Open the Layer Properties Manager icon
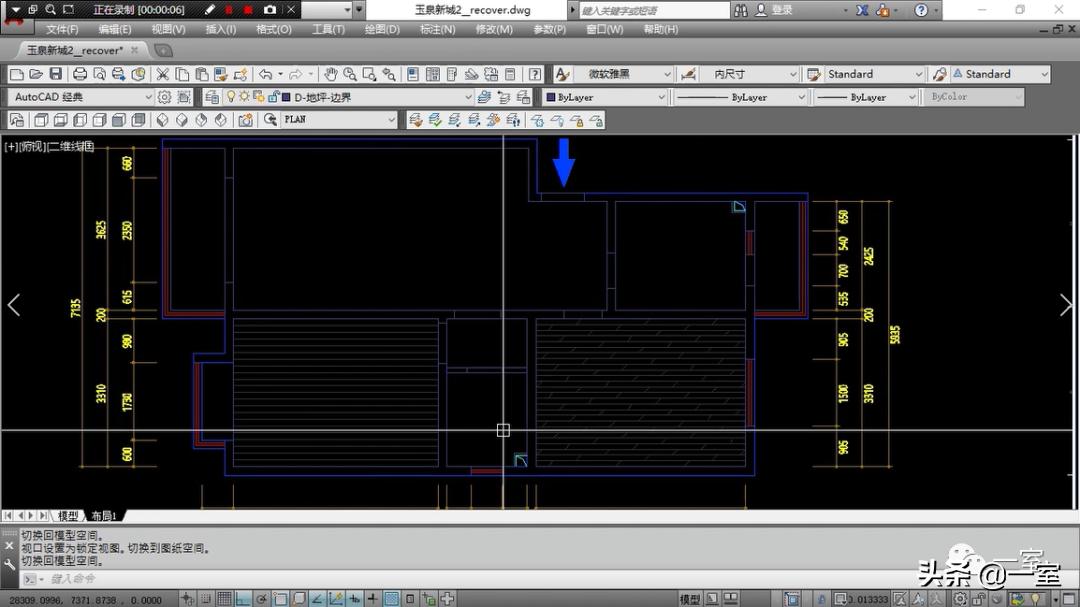 (x=211, y=97)
